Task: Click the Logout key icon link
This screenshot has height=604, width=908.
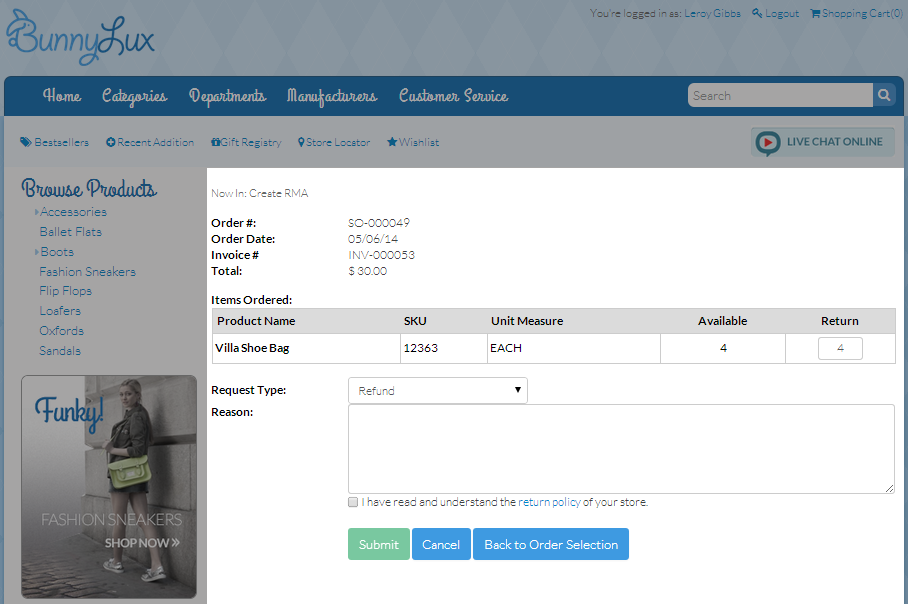Action: pos(775,13)
